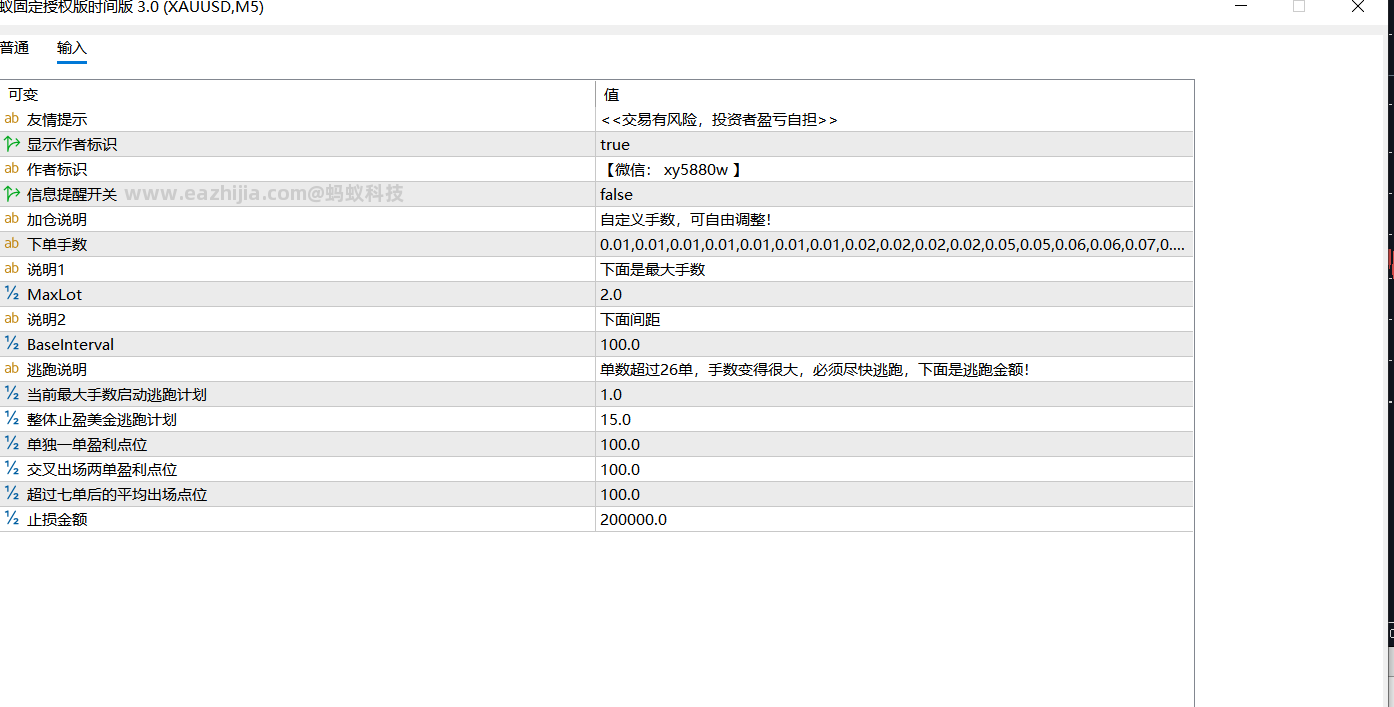
Task: Click the string icon beside 说明1
Action: [12, 269]
